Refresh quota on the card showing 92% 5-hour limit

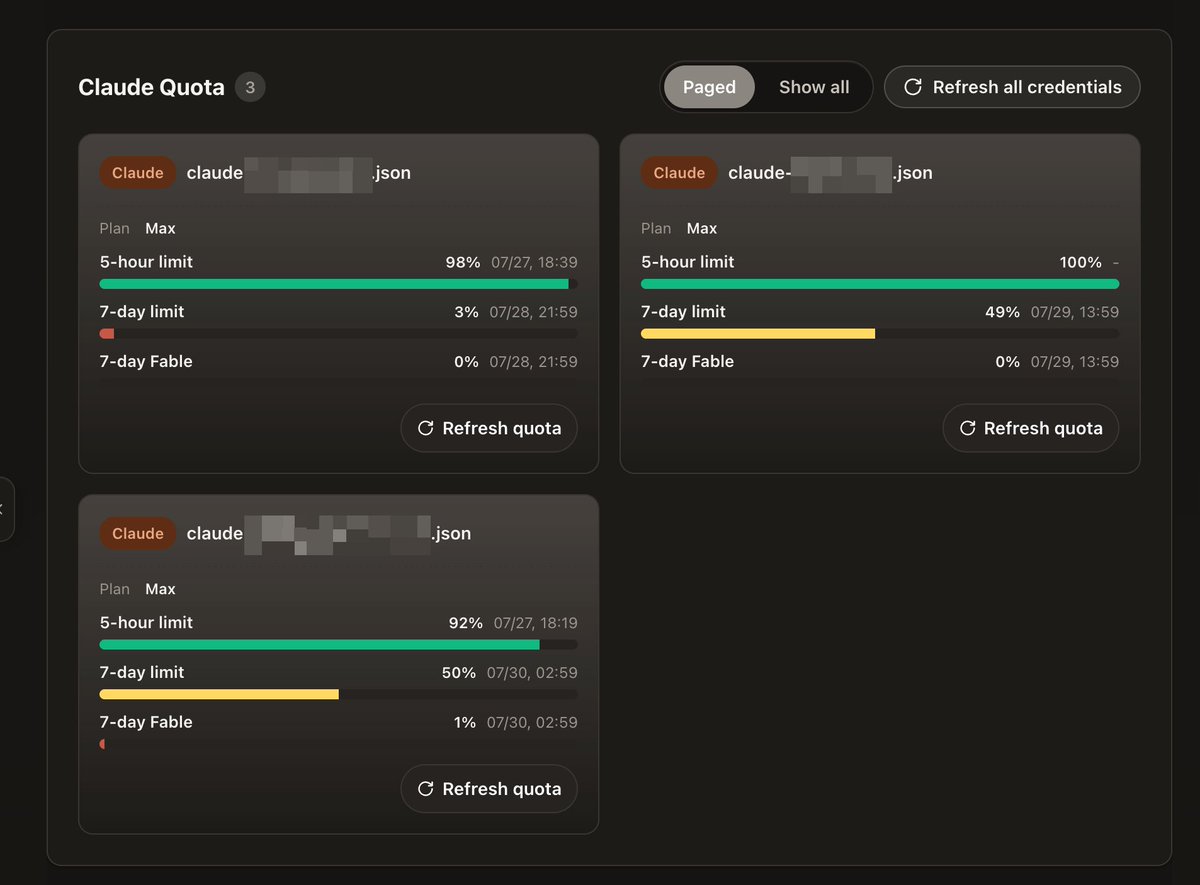[489, 789]
